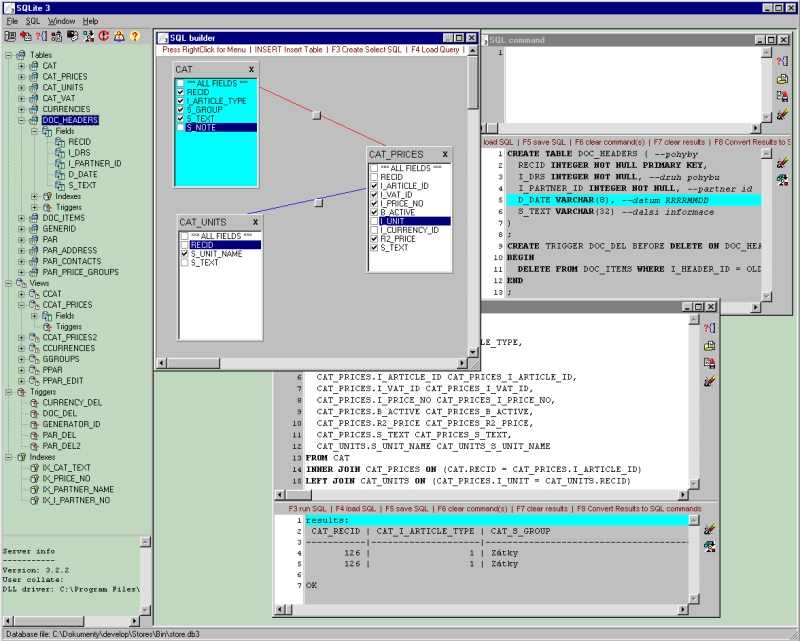Click the 'F3 Create Select SQL' hint link
Screen dimensions: 800x641
coord(366,49)
